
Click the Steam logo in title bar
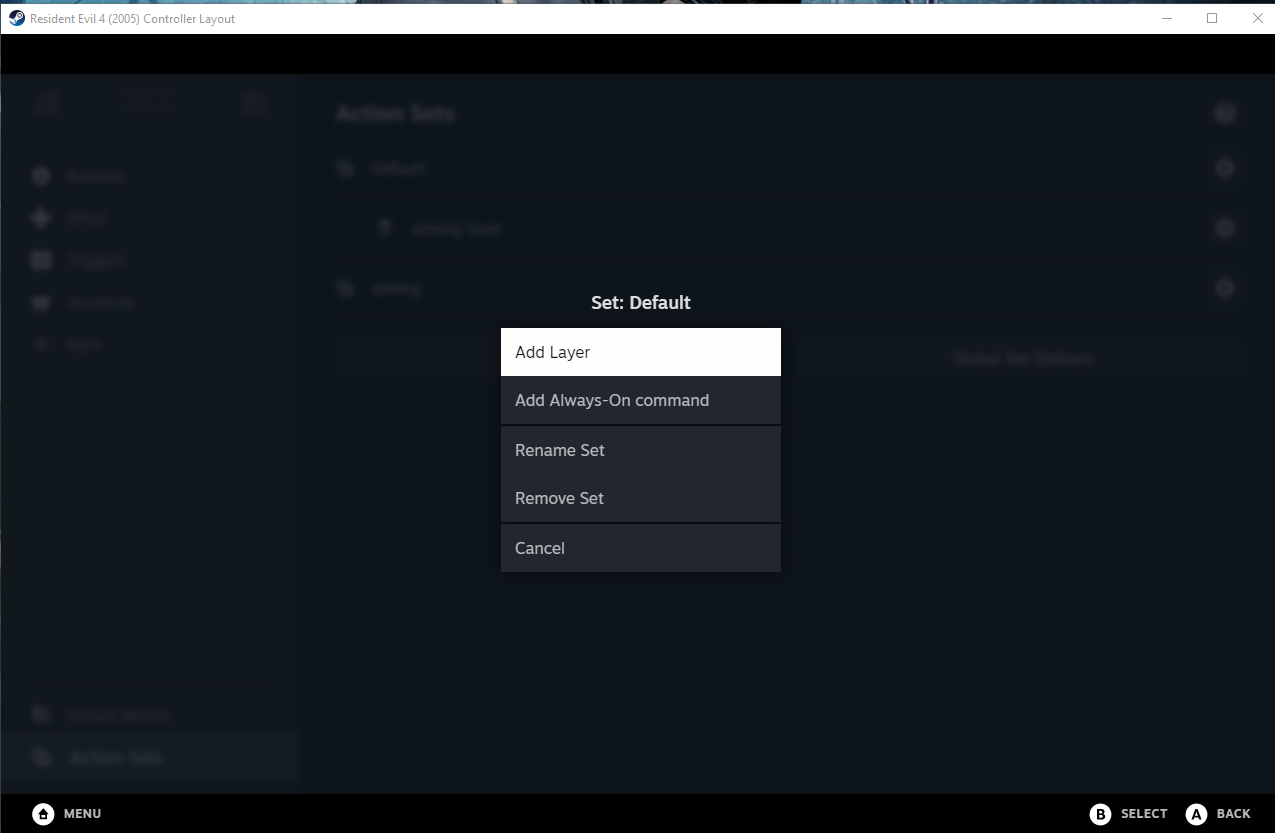click(x=17, y=18)
